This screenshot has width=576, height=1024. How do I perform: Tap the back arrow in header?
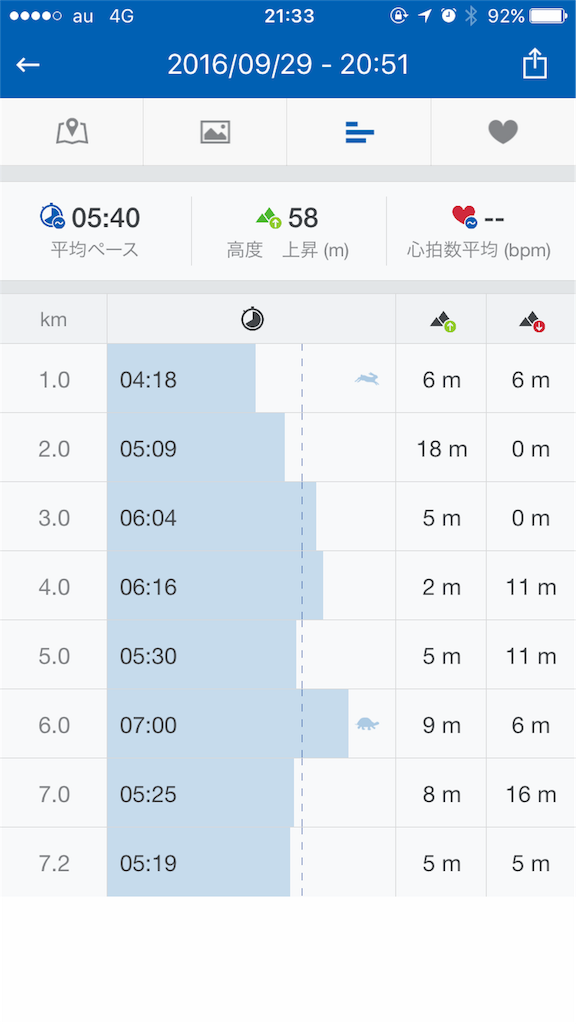(28, 65)
